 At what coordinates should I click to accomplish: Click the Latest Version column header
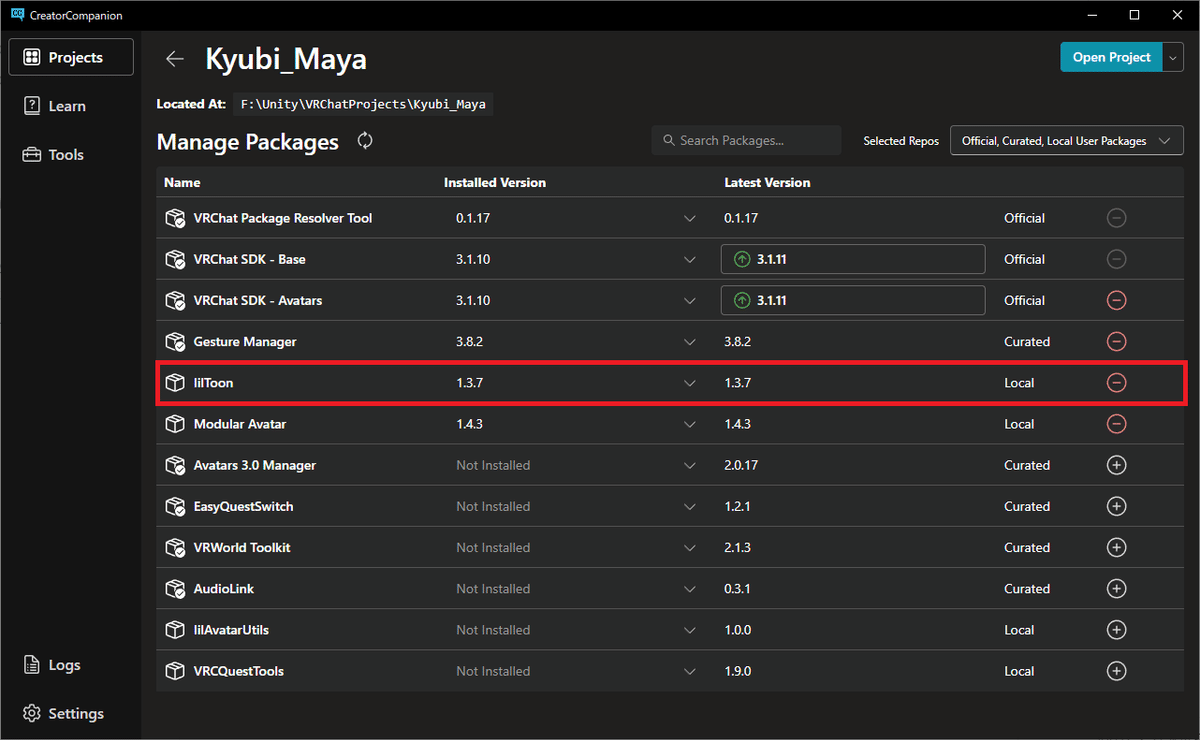pyautogui.click(x=767, y=183)
